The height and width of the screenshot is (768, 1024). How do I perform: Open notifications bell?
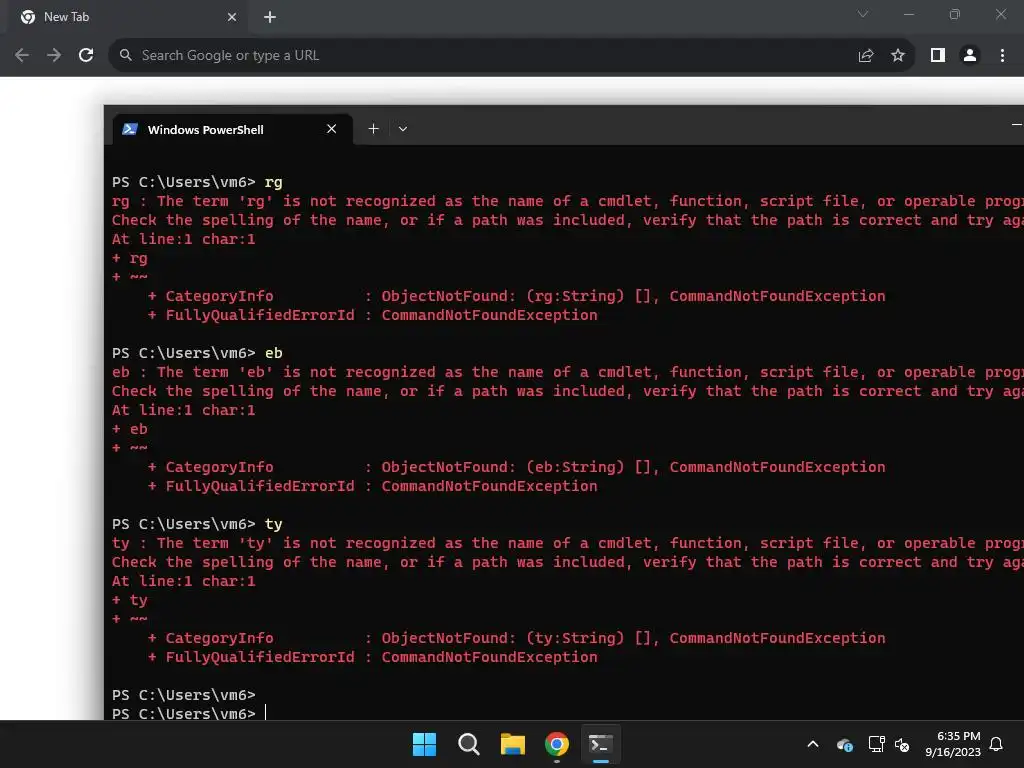click(997, 744)
